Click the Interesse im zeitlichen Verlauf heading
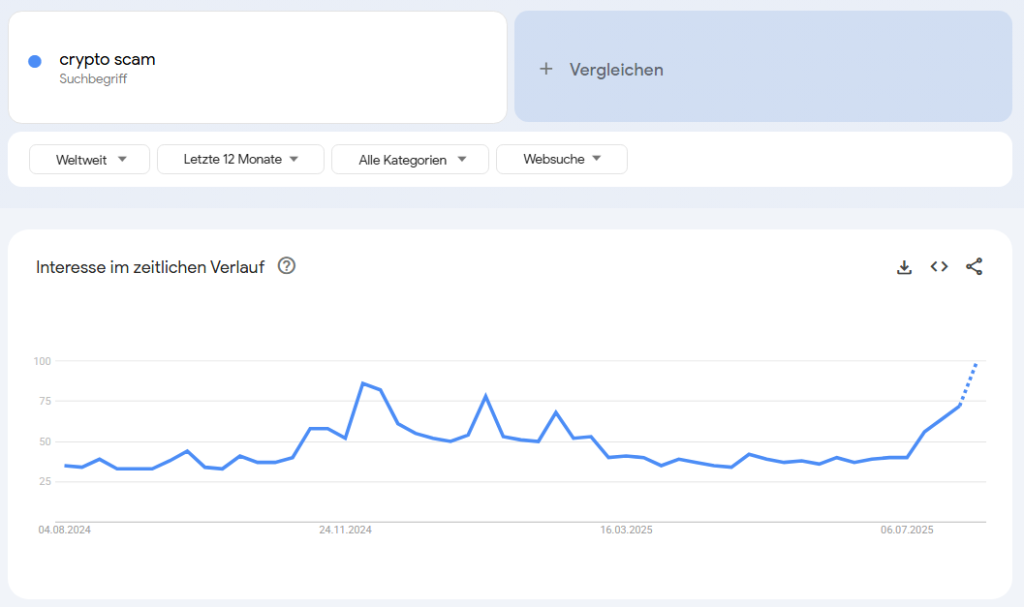 tap(150, 267)
